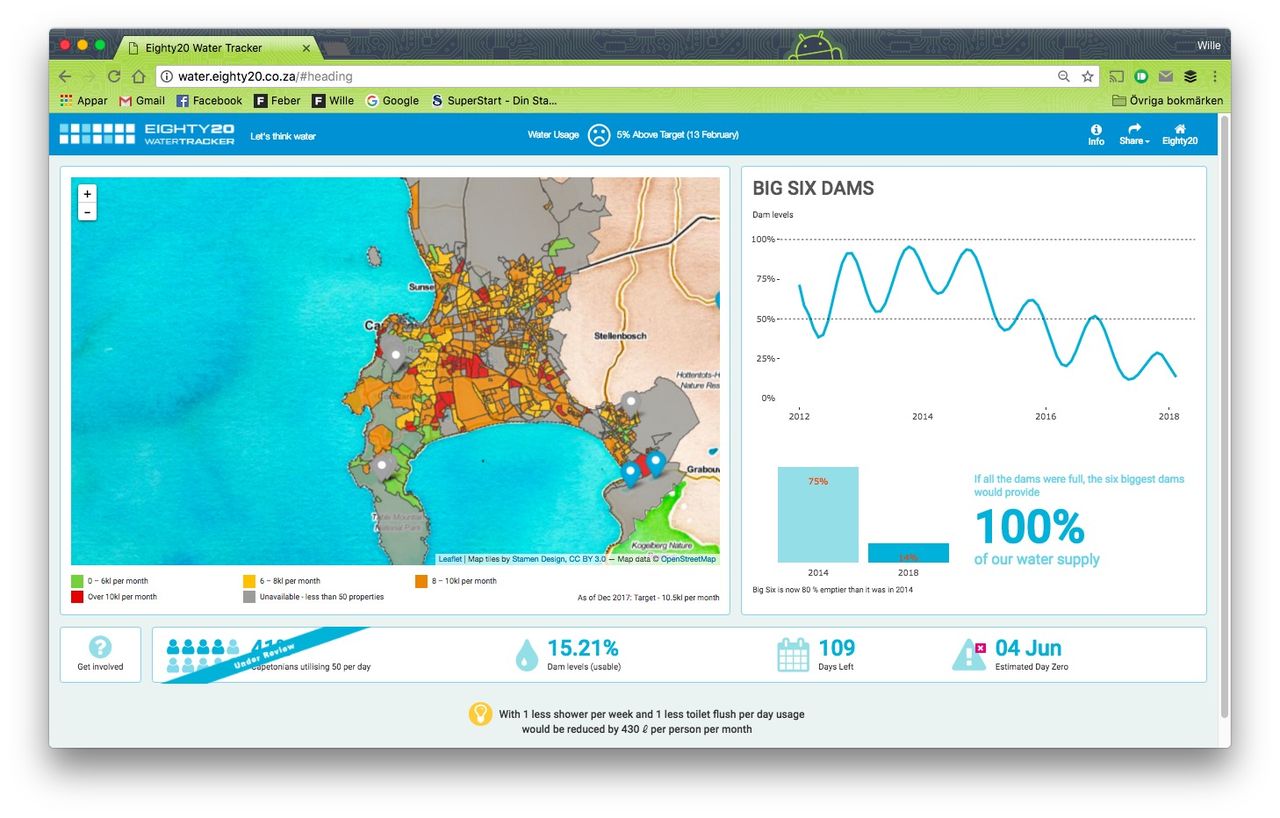Click the calendar Days Left icon

click(x=793, y=654)
